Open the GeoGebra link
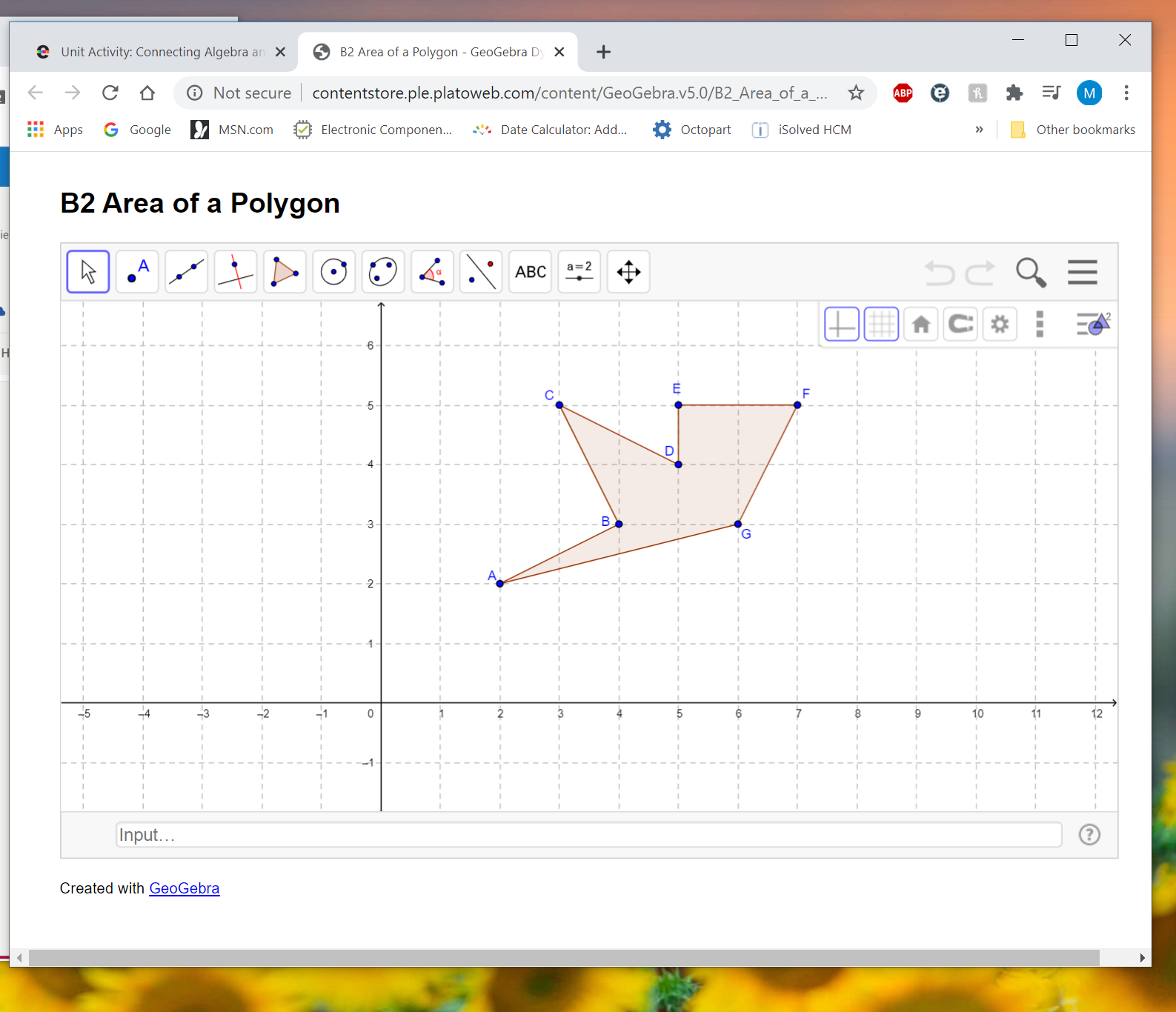Viewport: 1176px width, 1012px height. click(x=185, y=888)
